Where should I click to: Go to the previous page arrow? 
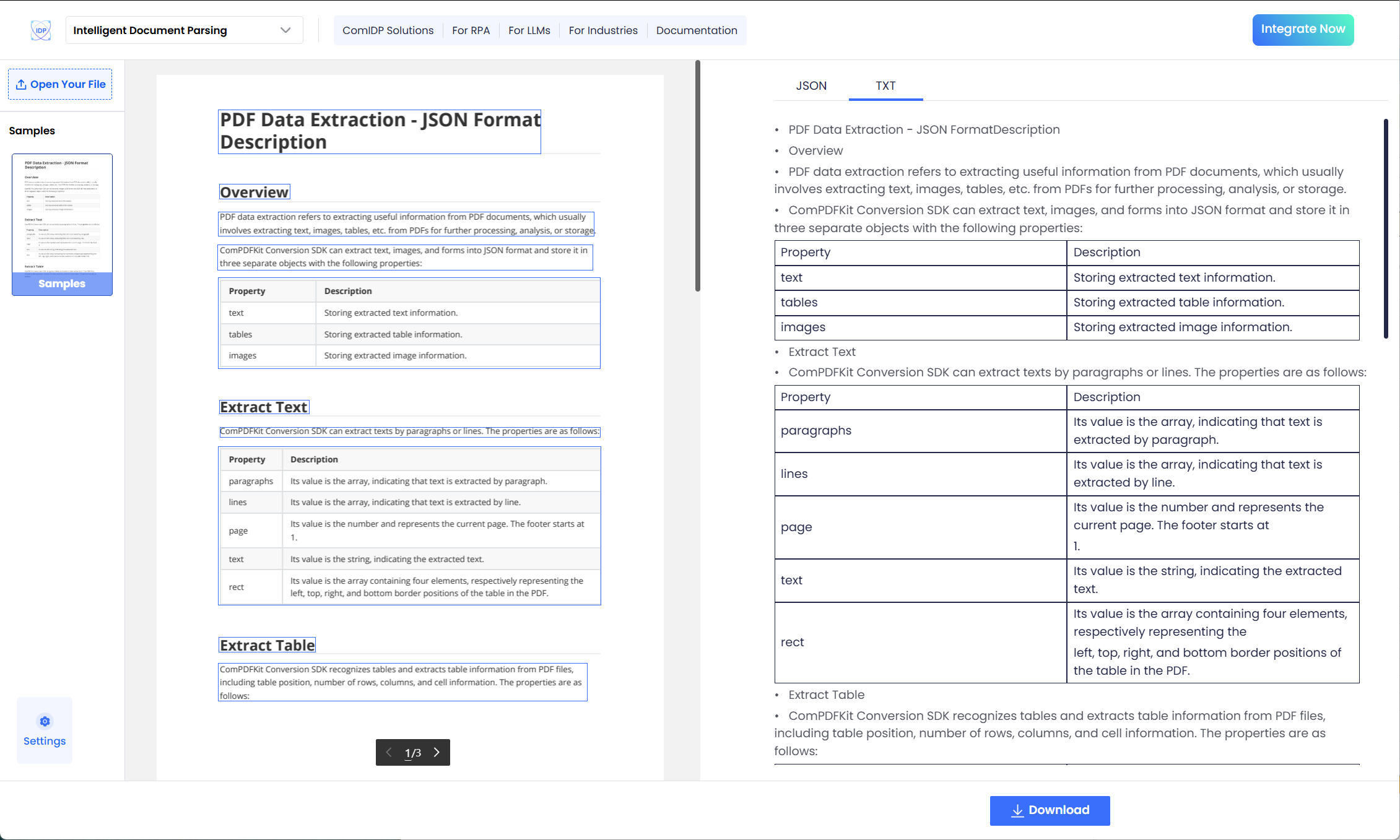click(x=389, y=752)
